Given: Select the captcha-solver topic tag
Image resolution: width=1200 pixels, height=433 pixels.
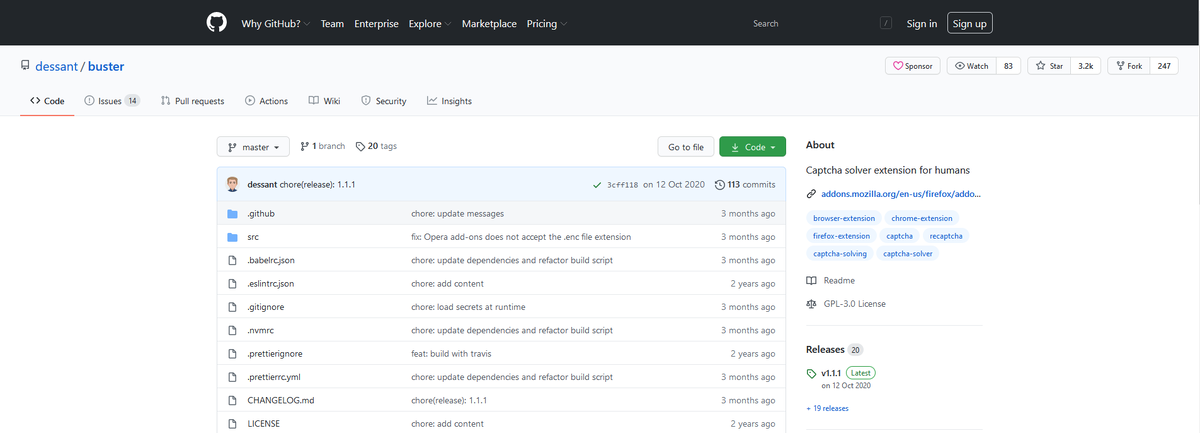Looking at the screenshot, I should 907,254.
